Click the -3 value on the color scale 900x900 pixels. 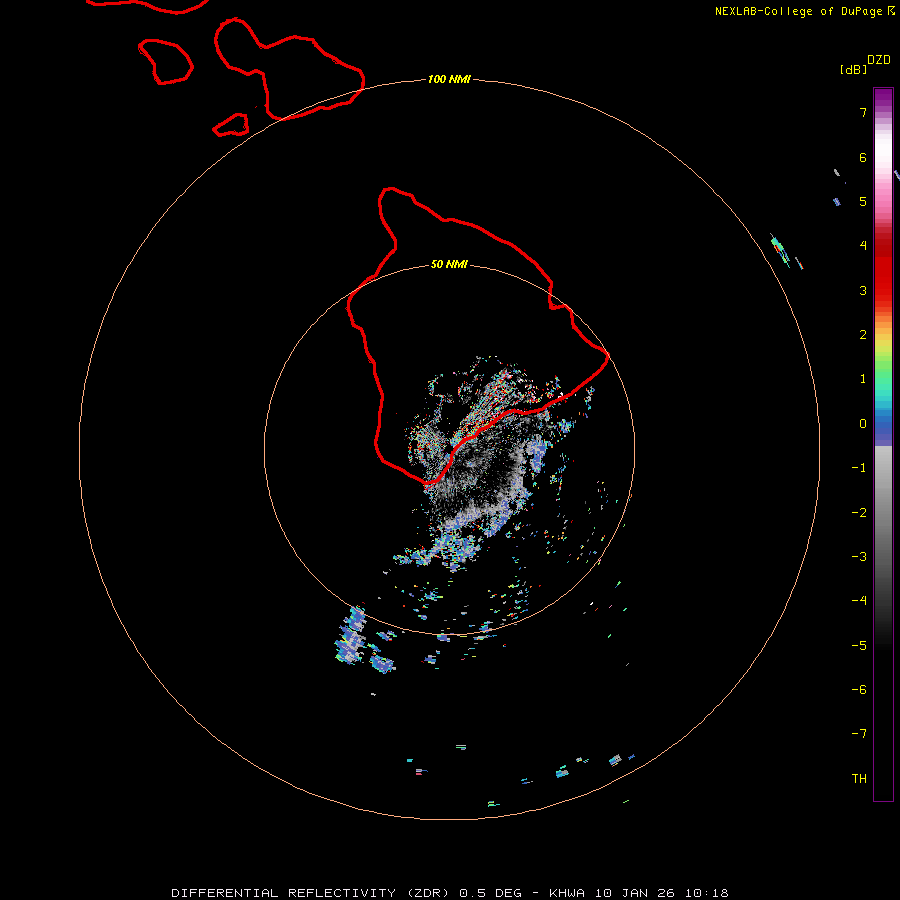[x=859, y=557]
